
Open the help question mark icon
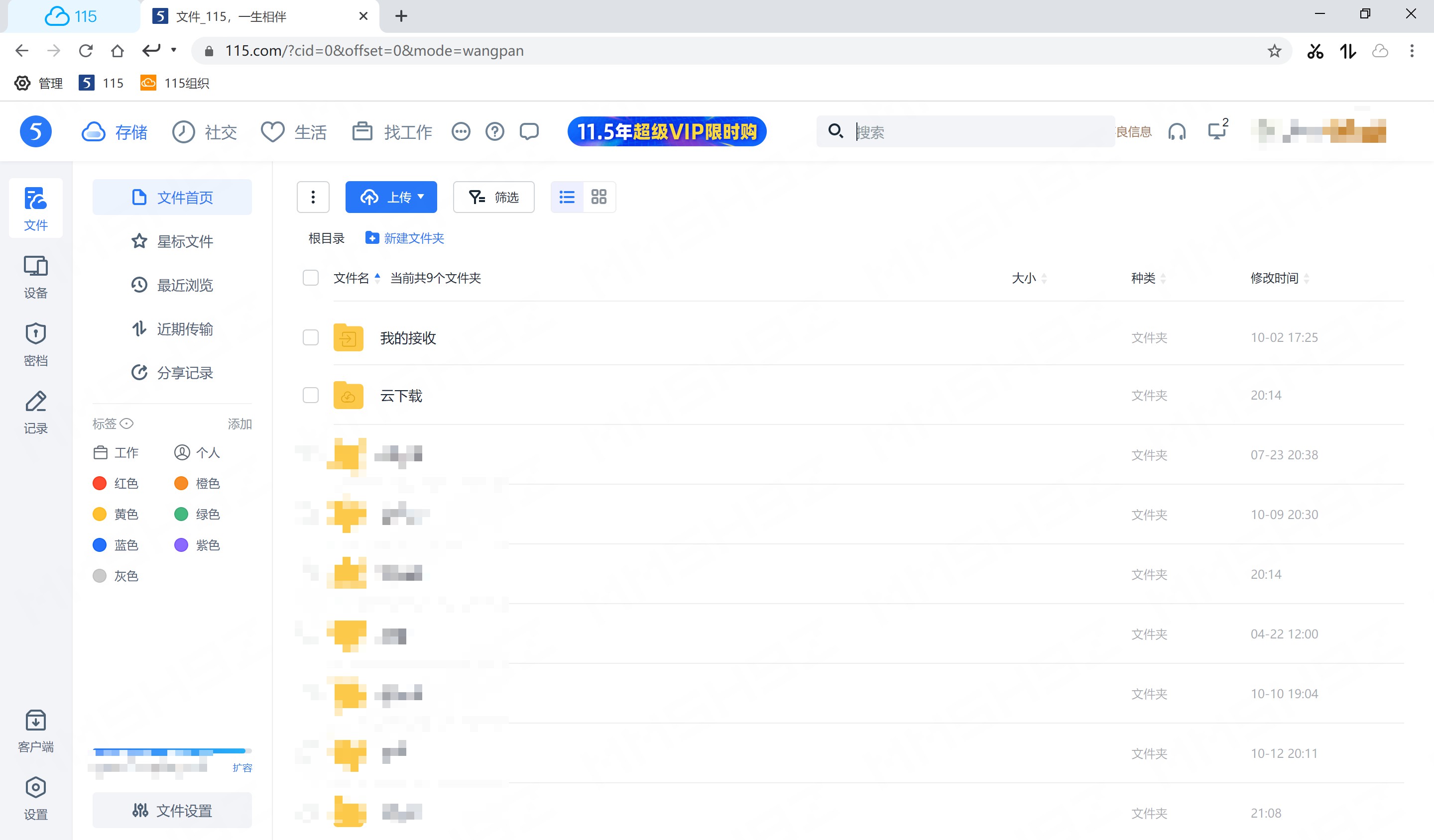coord(494,132)
